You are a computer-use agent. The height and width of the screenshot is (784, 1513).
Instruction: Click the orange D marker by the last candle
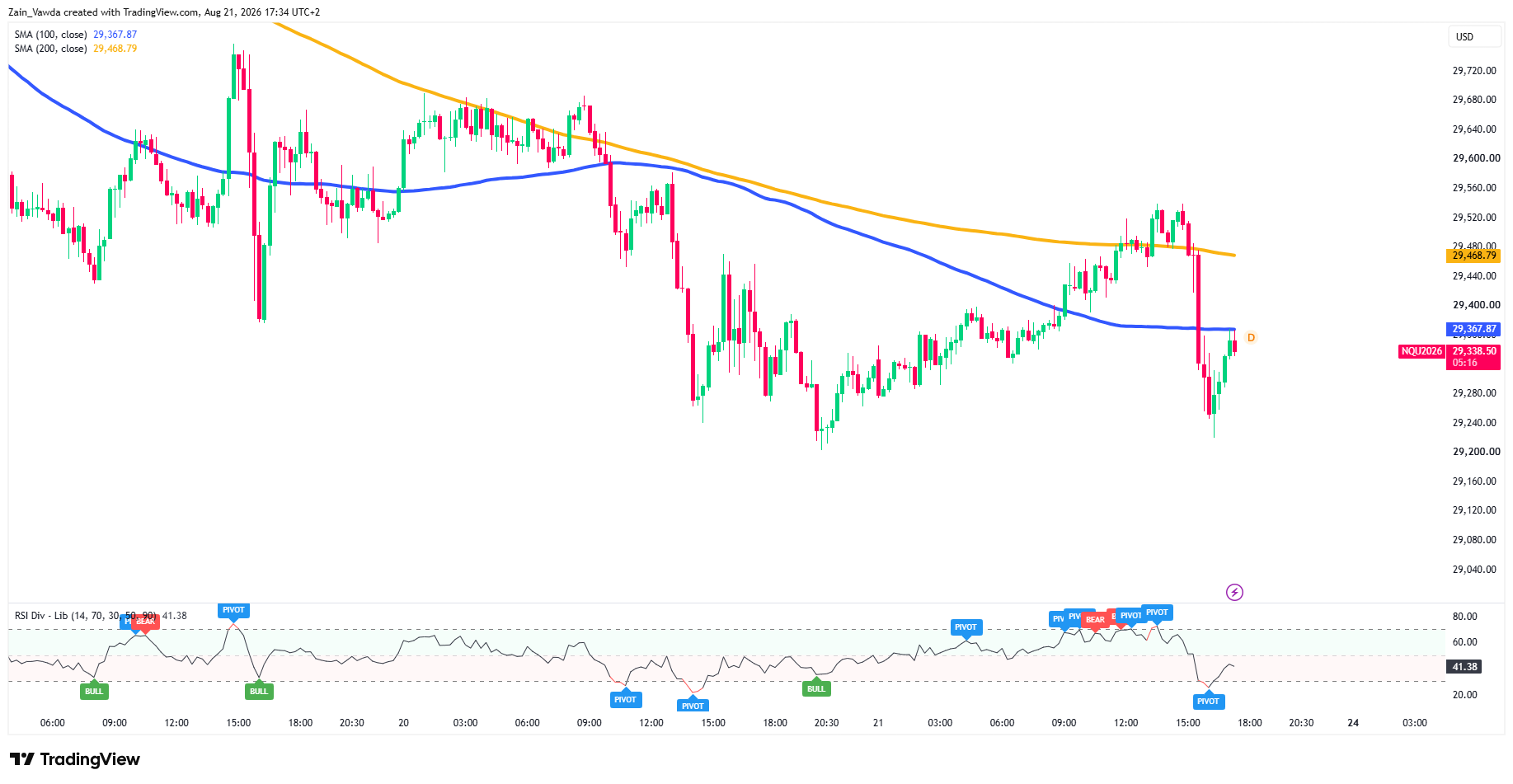1251,337
